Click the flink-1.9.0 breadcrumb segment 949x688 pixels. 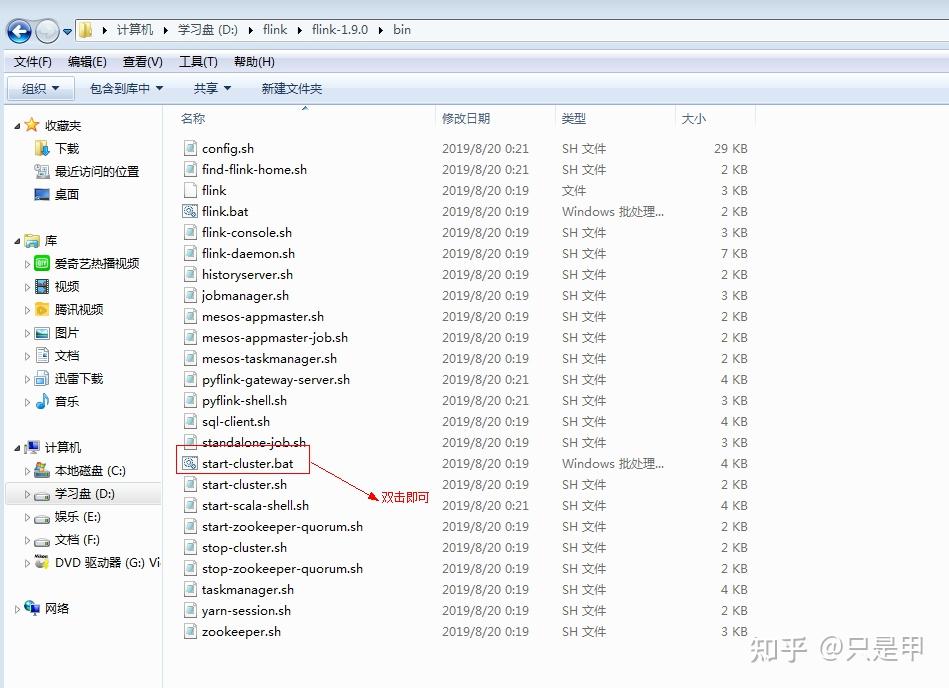pos(340,30)
